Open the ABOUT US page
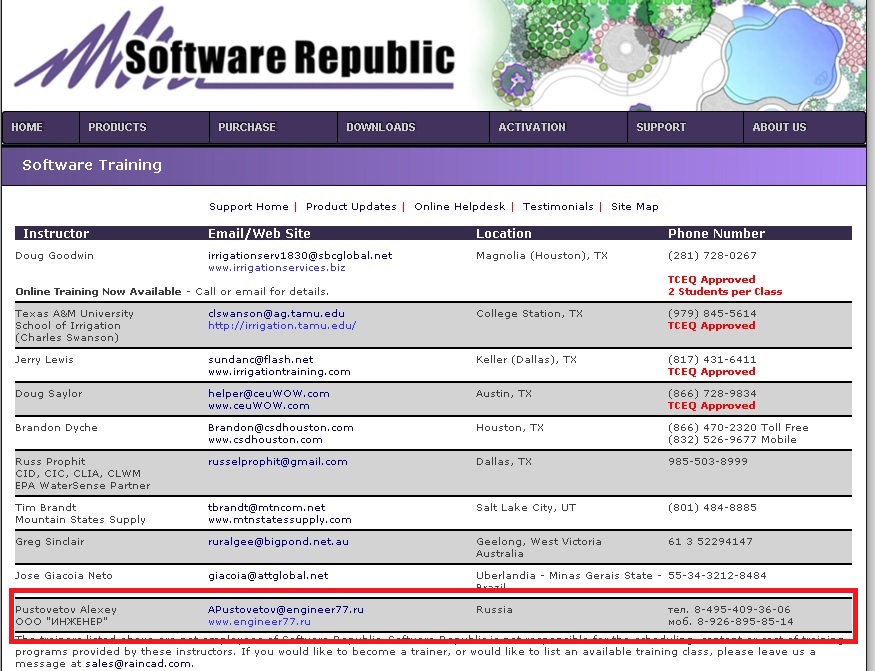875x671 pixels. (x=779, y=127)
